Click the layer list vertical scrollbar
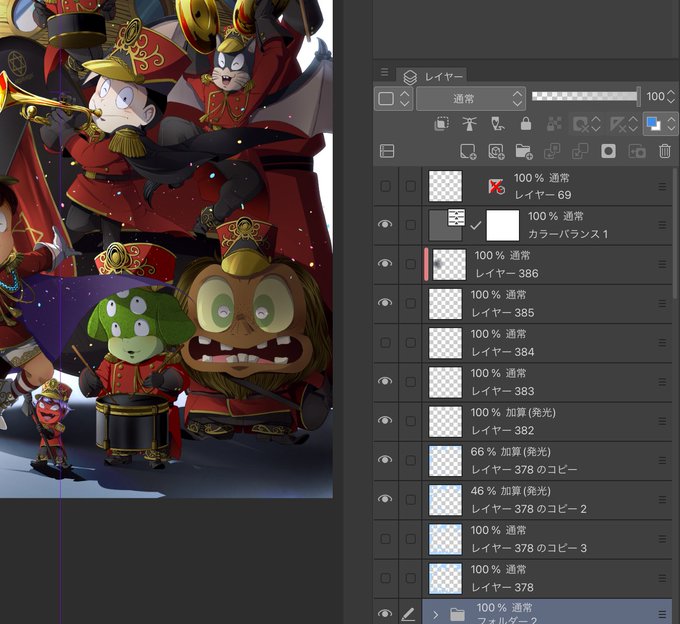This screenshot has width=680, height=624. point(675,234)
